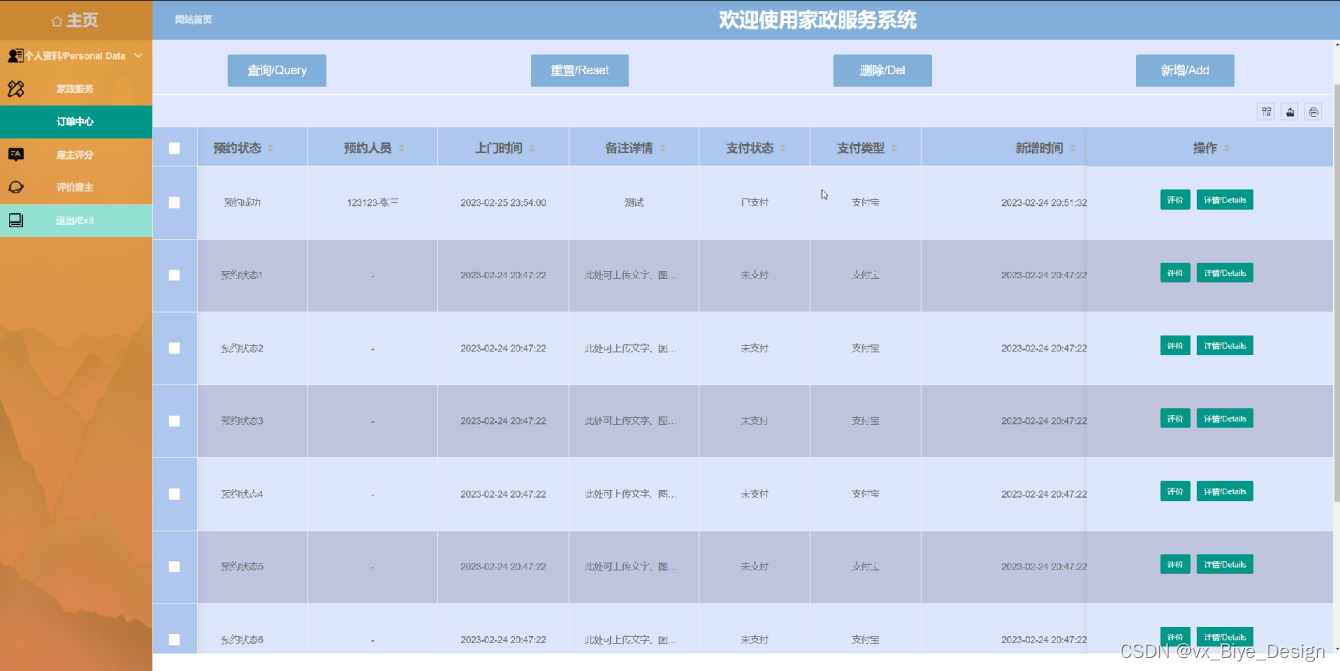This screenshot has width=1340, height=671.
Task: Click the 删除/Del button
Action: click(883, 71)
